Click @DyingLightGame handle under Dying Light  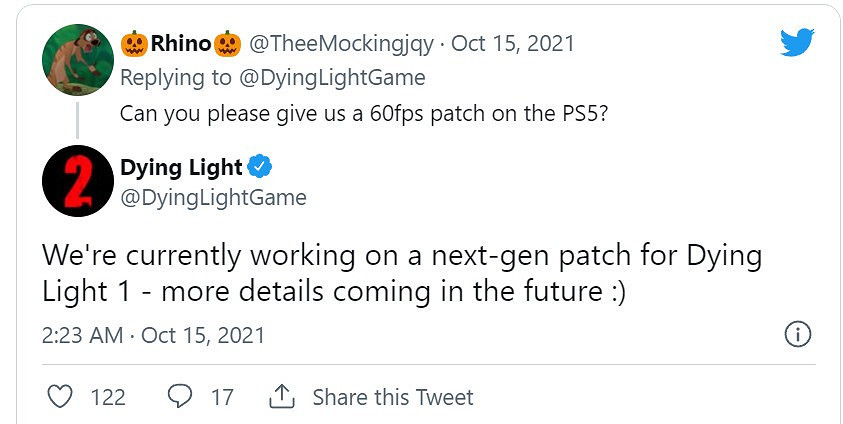[213, 197]
